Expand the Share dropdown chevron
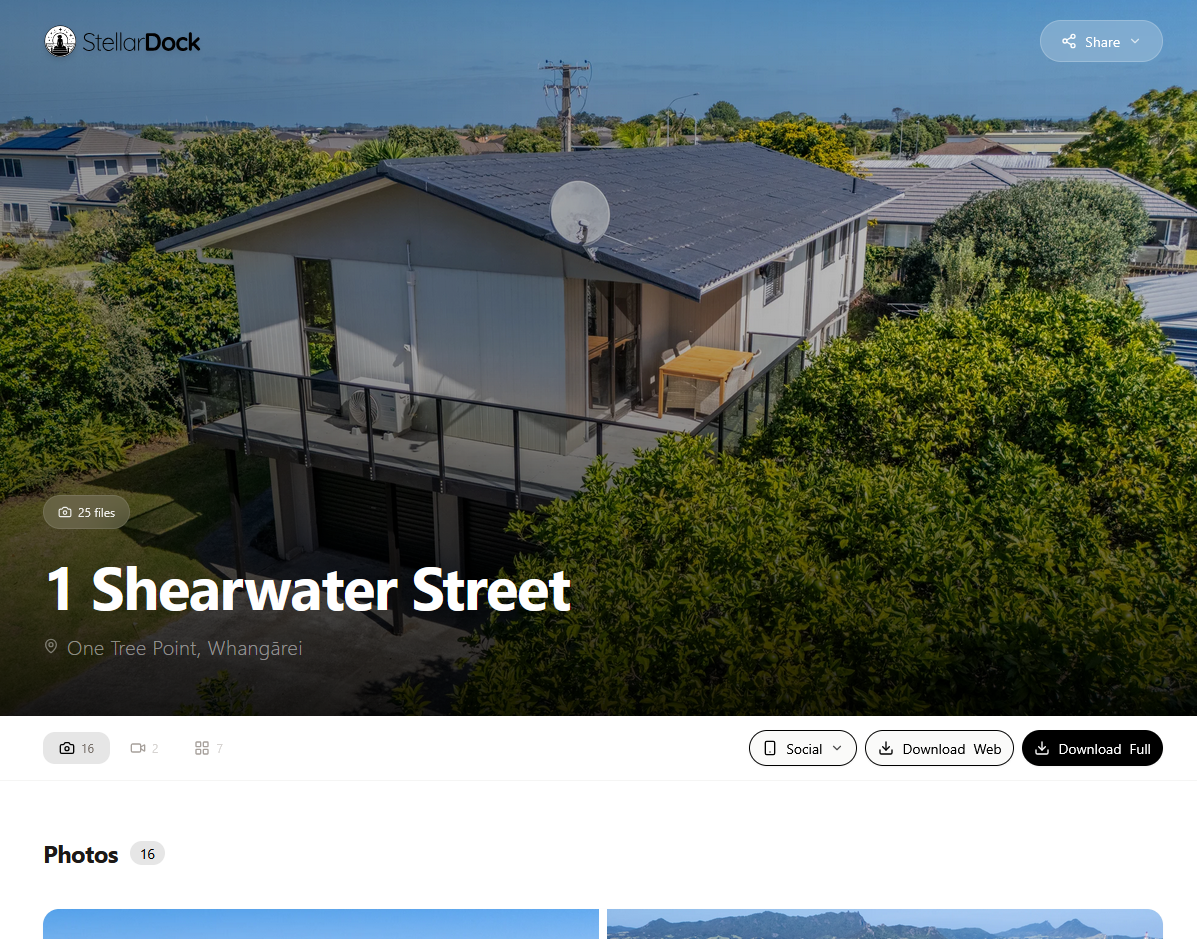 [x=1135, y=41]
